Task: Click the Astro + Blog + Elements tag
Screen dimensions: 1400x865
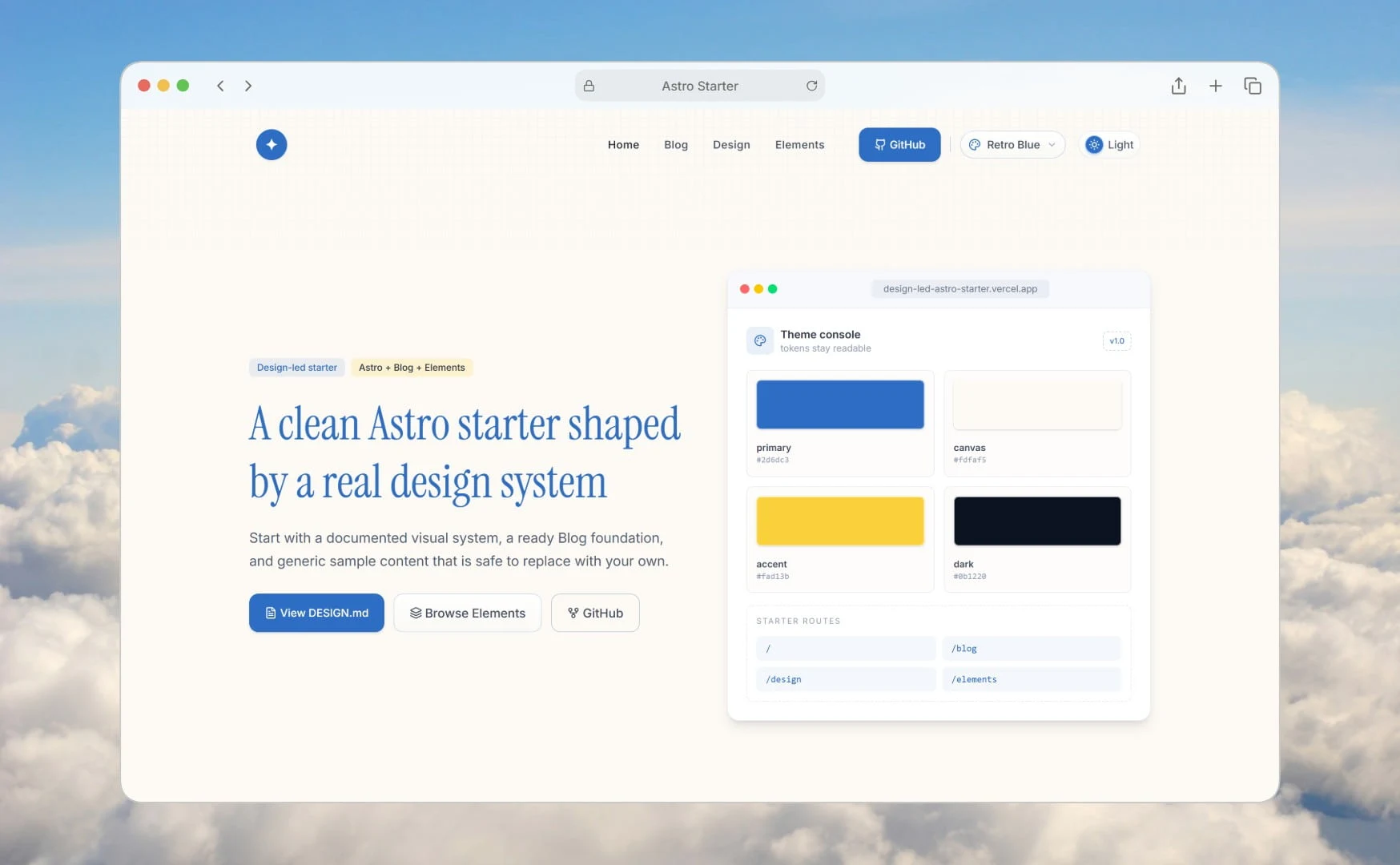Action: (412, 368)
